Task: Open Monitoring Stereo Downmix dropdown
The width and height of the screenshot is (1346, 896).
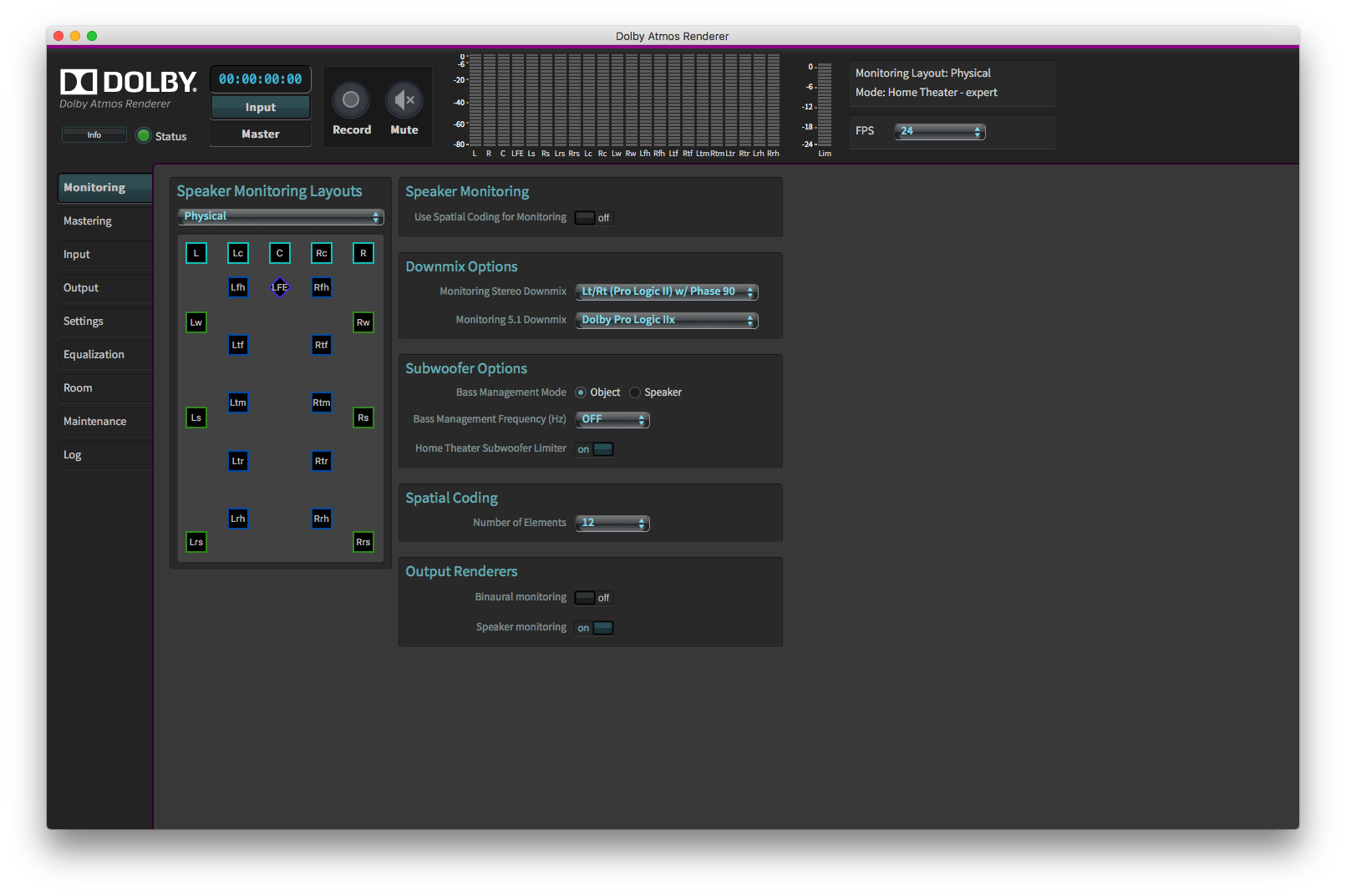Action: (x=666, y=291)
